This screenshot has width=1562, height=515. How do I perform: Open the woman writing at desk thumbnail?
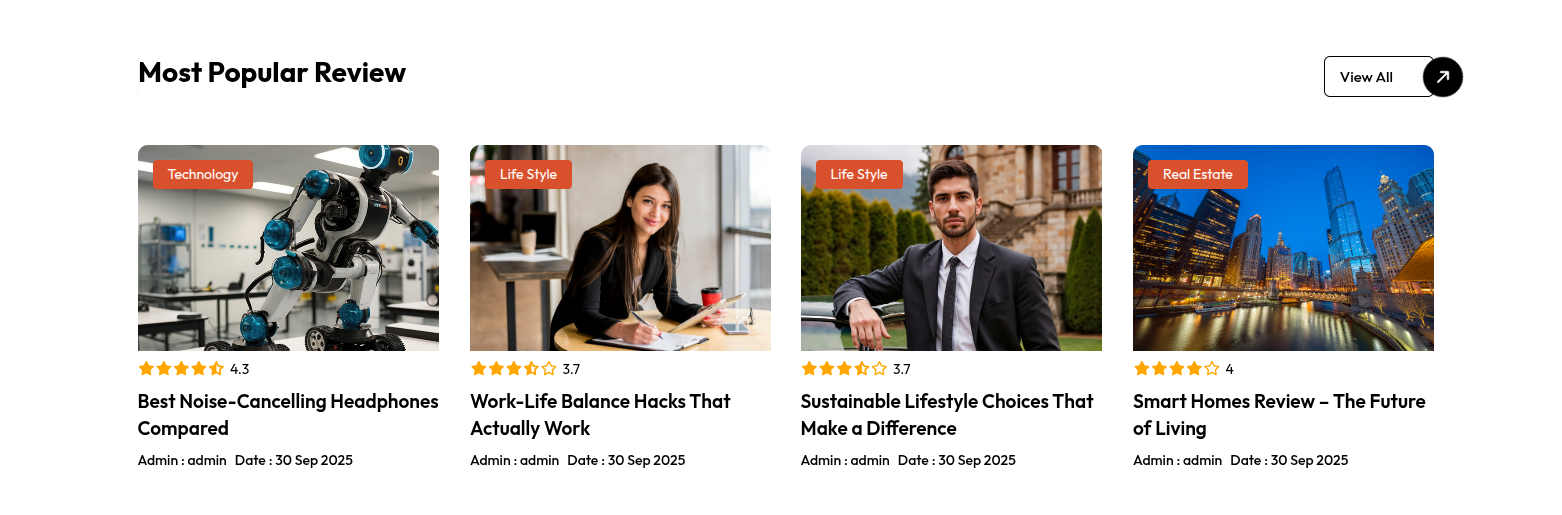620,248
